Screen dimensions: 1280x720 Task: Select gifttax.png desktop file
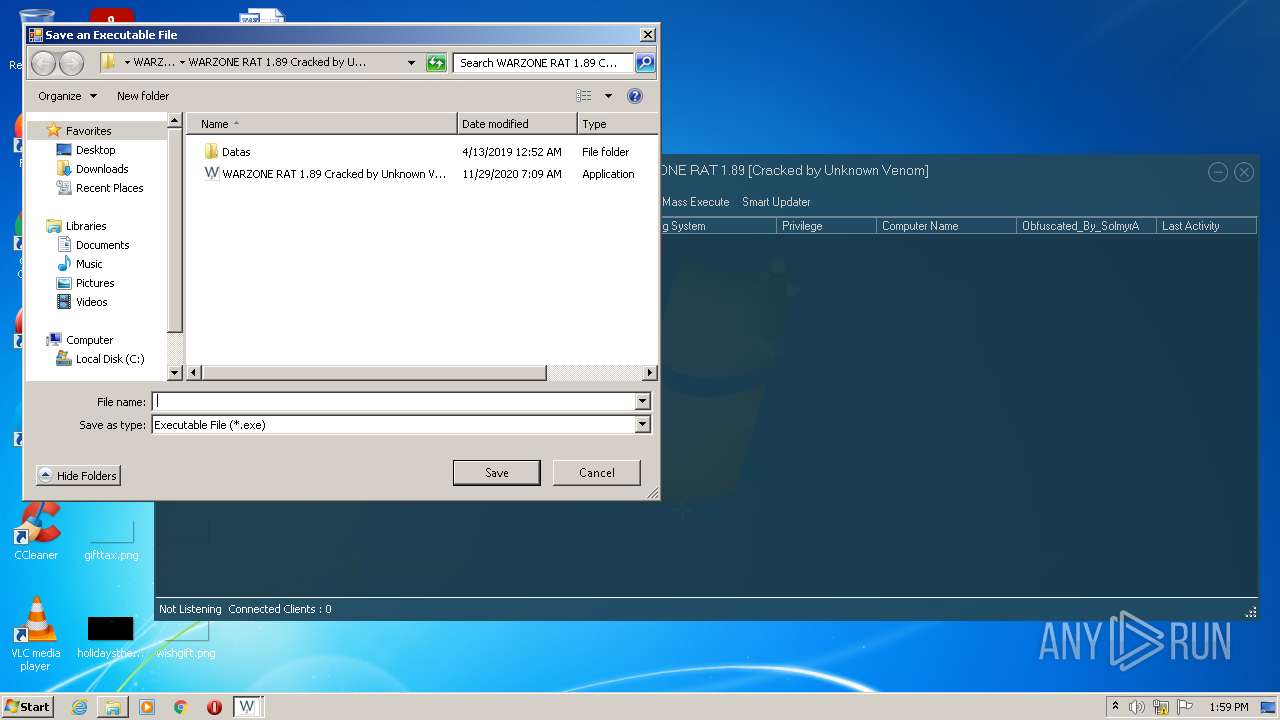click(x=111, y=540)
